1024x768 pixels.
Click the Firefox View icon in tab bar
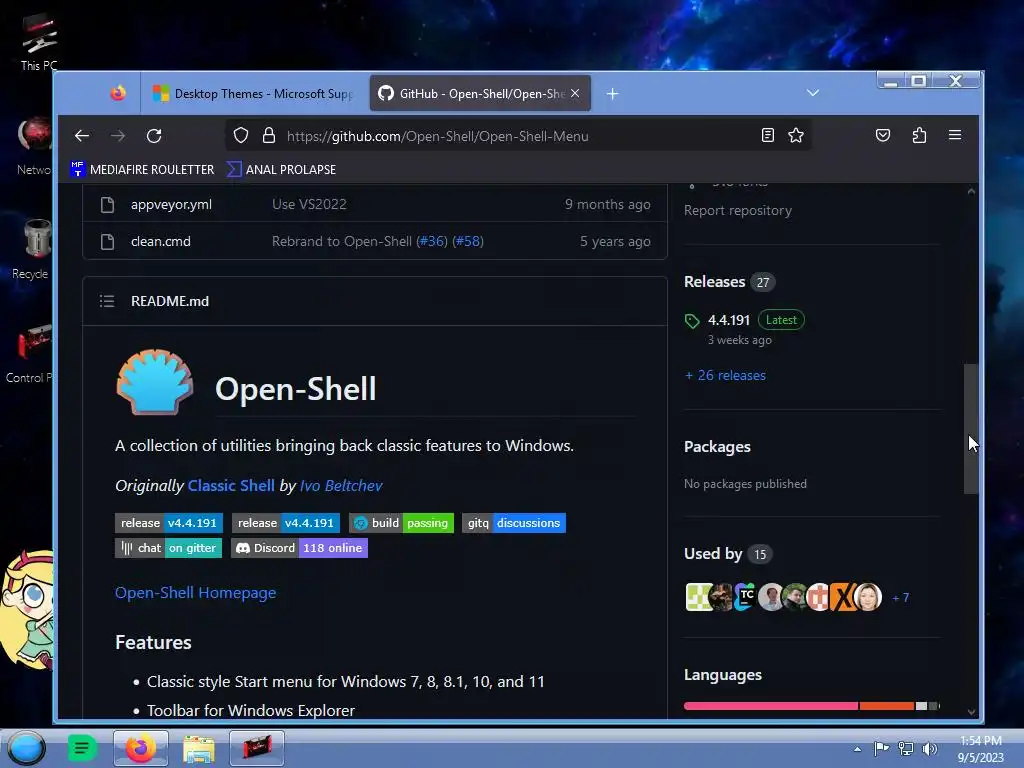coord(118,93)
